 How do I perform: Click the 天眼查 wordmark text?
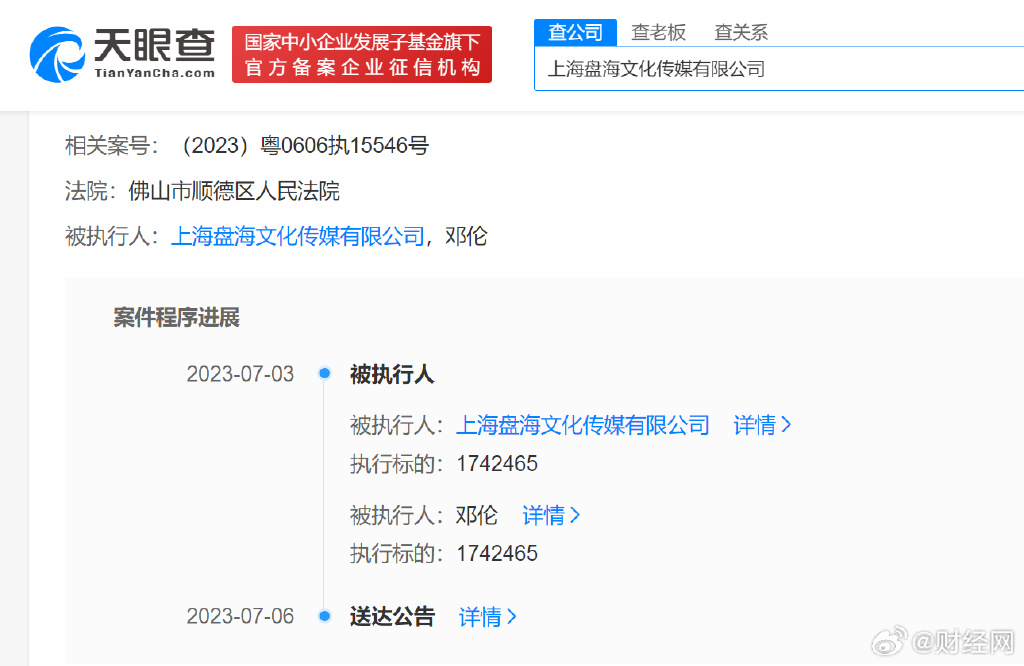point(154,46)
